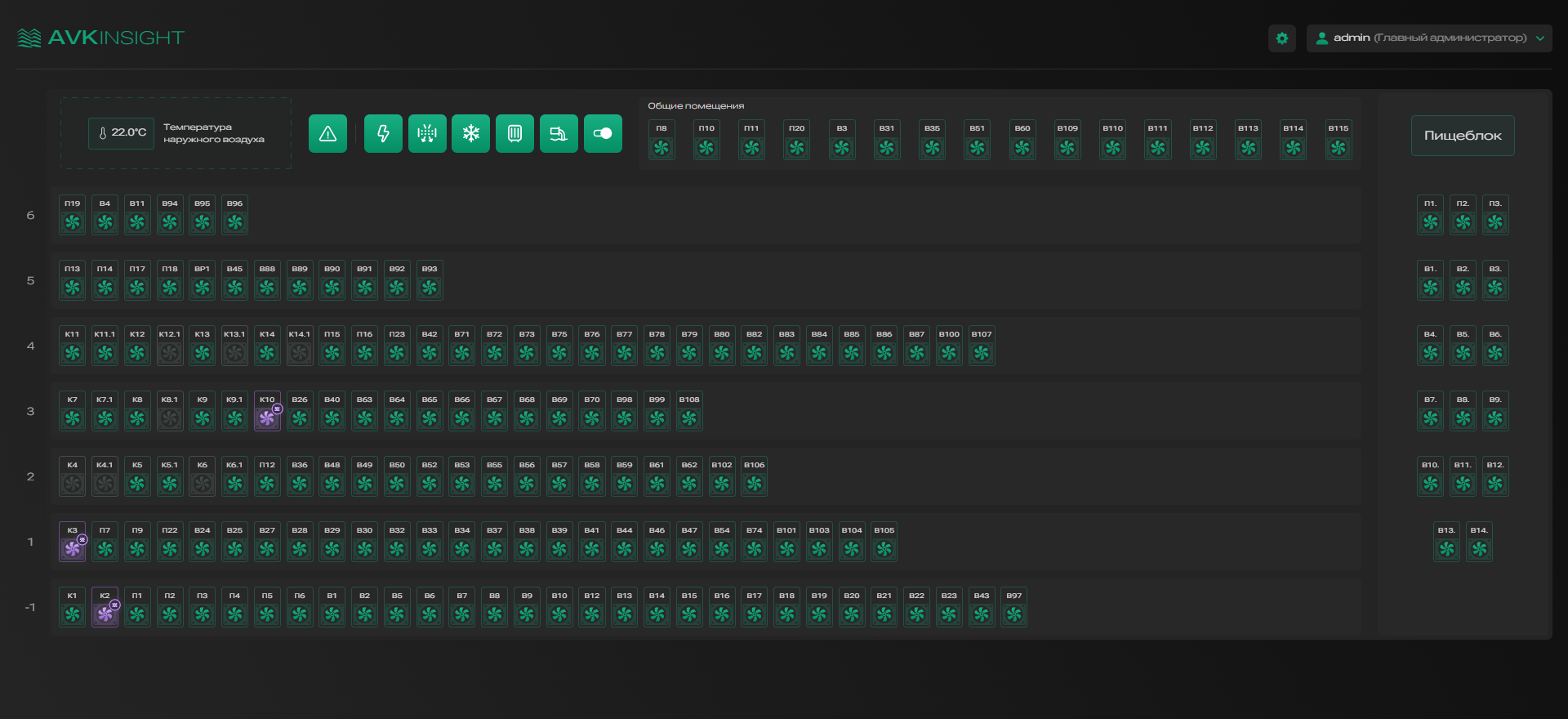This screenshot has width=1568, height=719.
Task: Open inactive unit К12.1 on floor 4
Action: (x=170, y=346)
